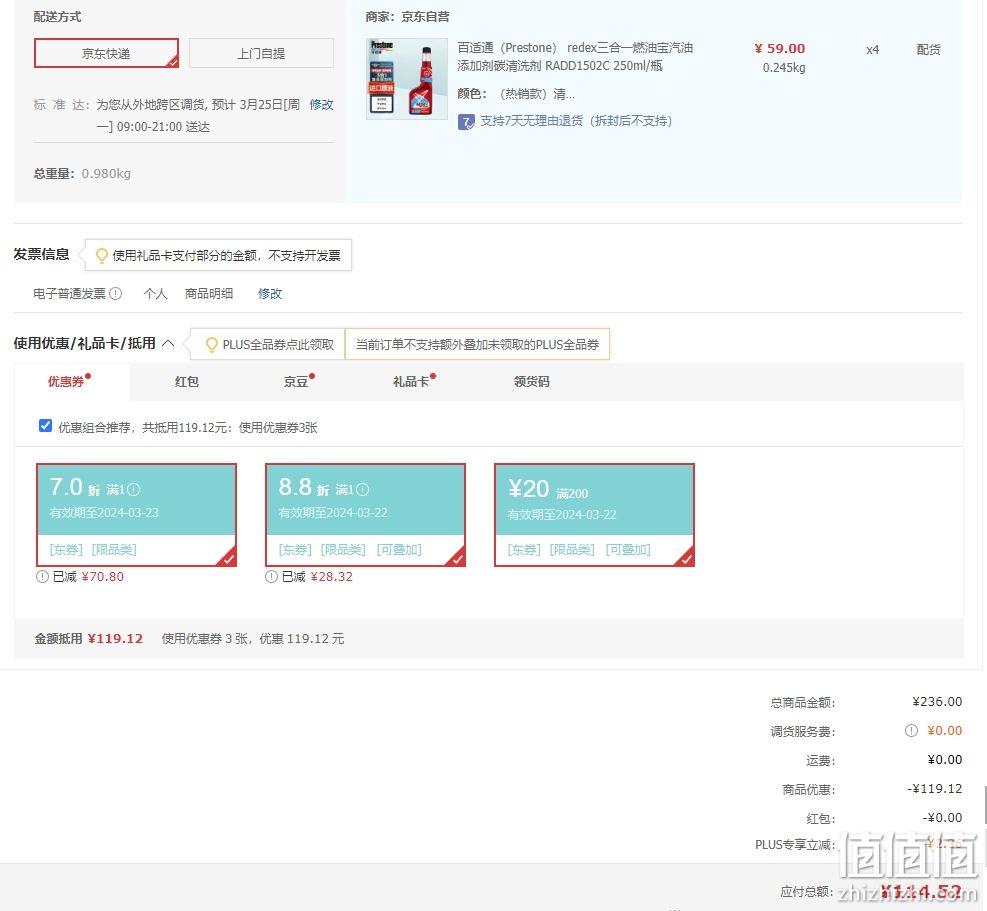Uncheck 优惠组合推荐 checkbox
This screenshot has width=987, height=911.
[45, 426]
